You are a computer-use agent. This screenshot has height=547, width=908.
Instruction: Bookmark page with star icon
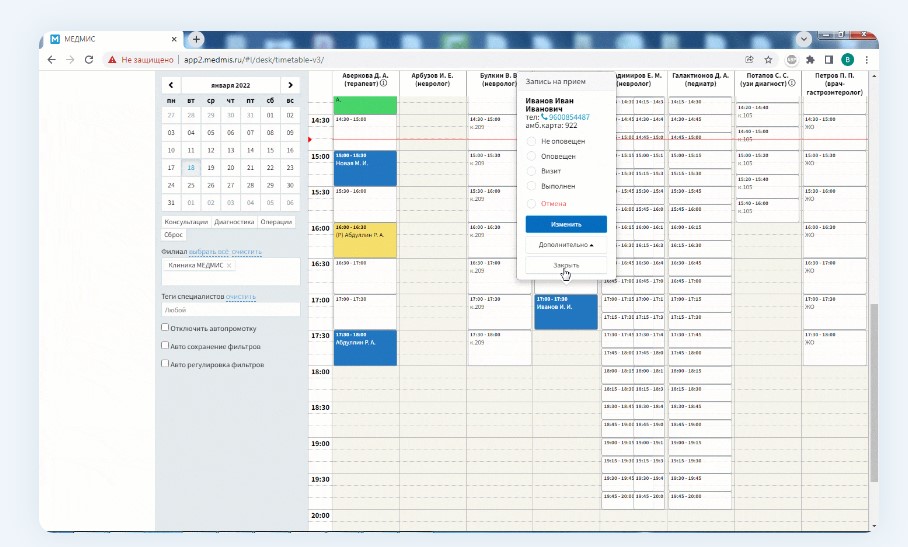click(768, 60)
